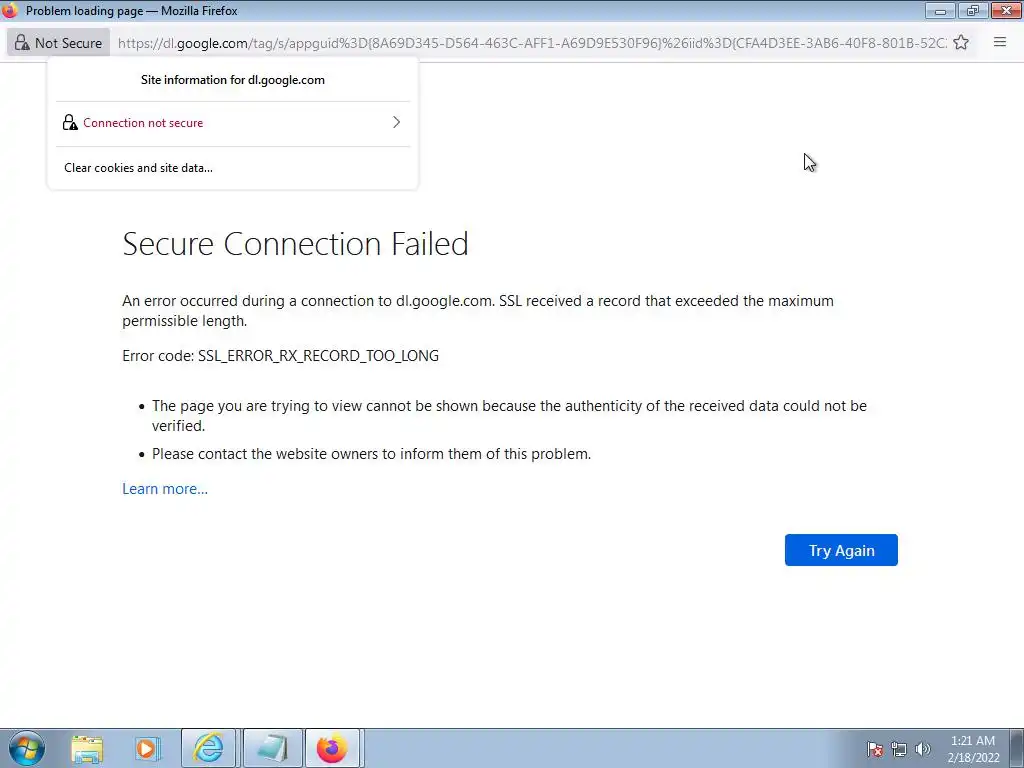The image size is (1024, 768).
Task: Expand the Connection not secure details arrow
Action: click(396, 123)
